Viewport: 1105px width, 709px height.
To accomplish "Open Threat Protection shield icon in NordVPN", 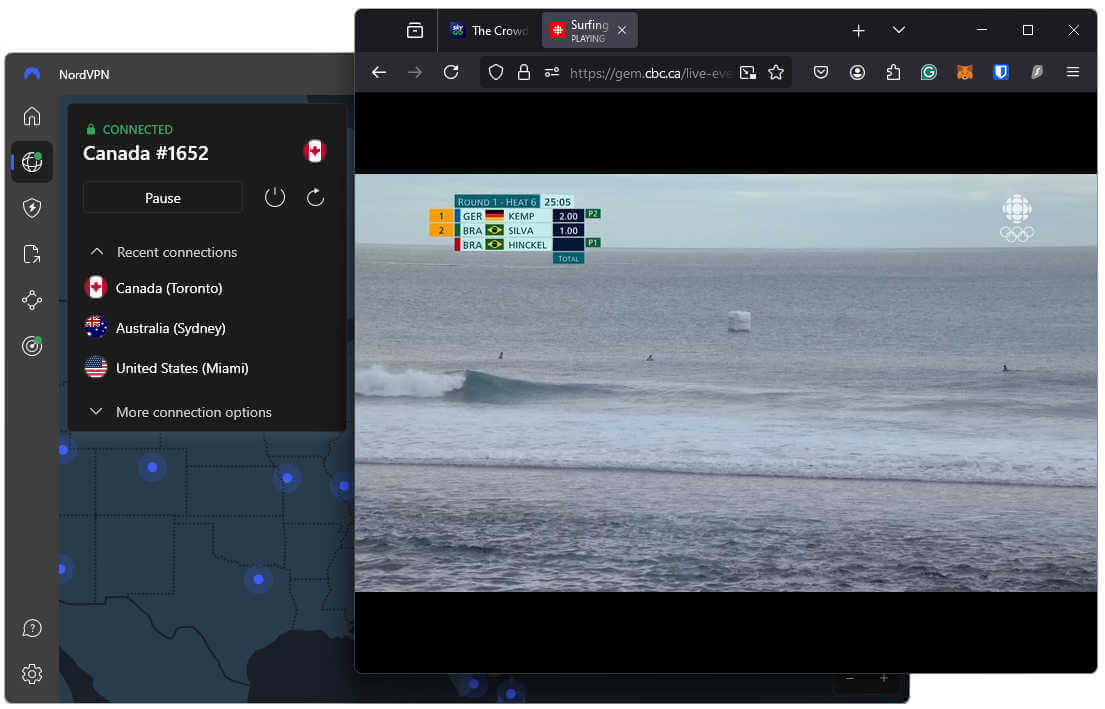I will [x=32, y=208].
